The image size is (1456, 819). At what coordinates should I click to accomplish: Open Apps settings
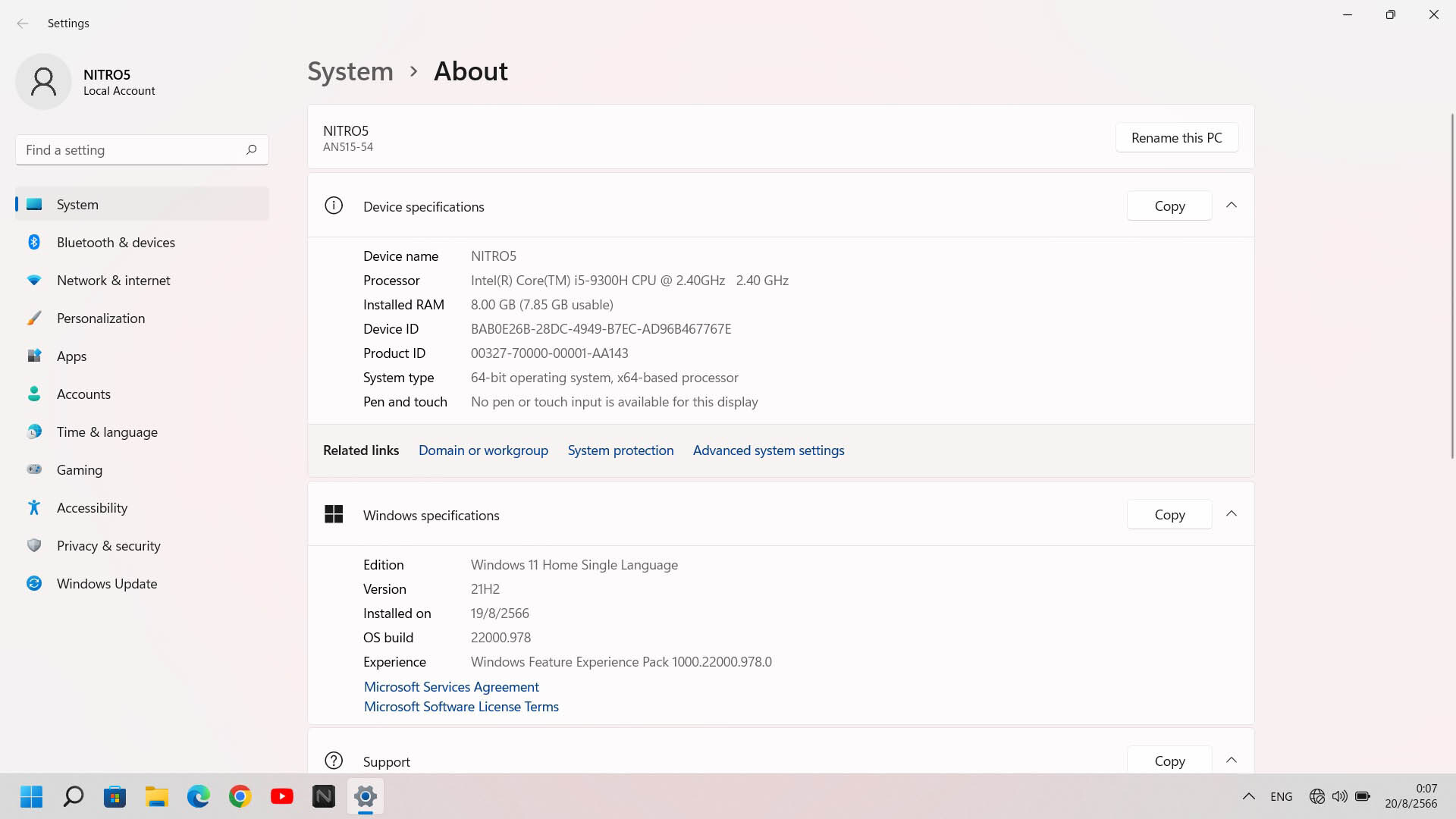[142, 356]
